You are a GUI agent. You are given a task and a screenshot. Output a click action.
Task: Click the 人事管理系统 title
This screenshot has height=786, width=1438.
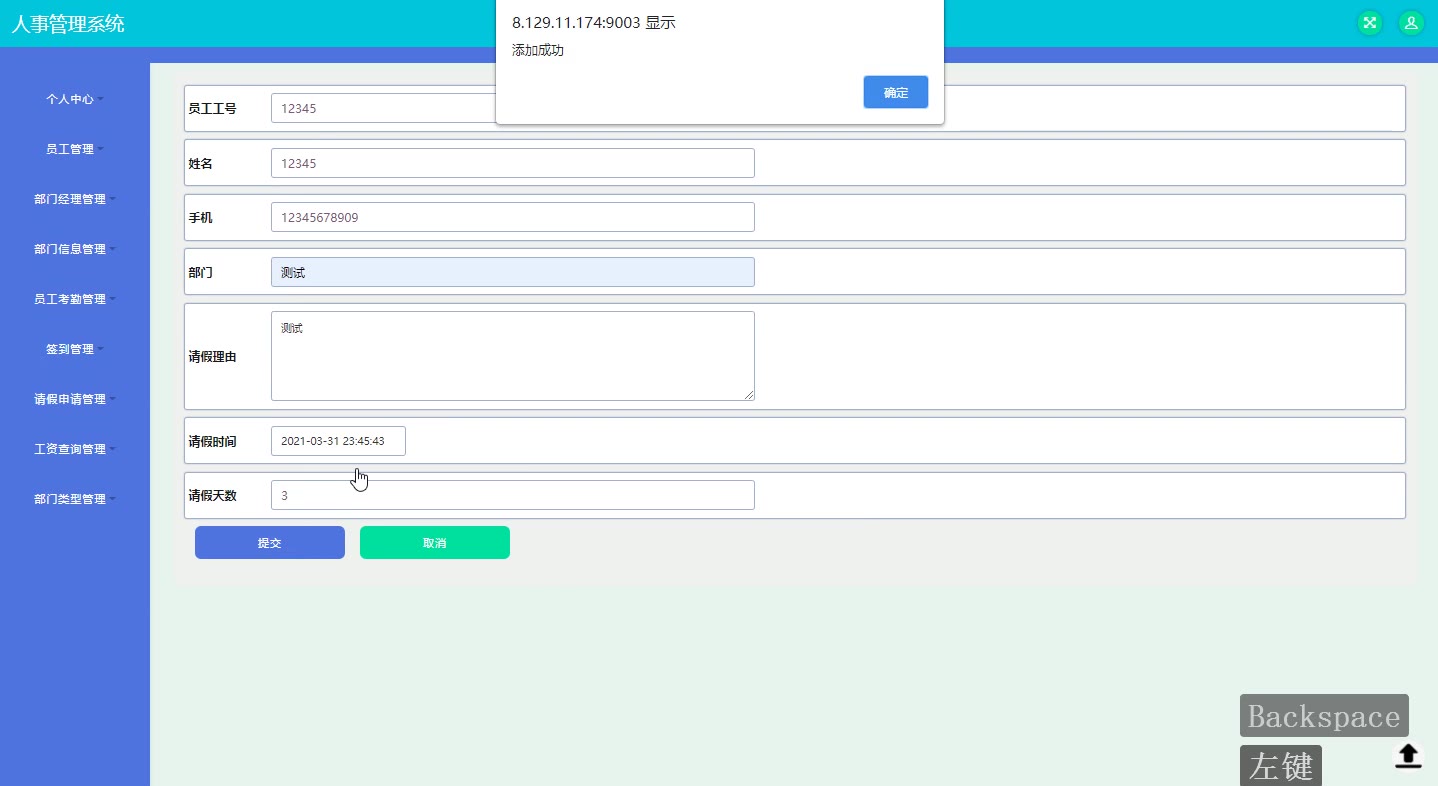click(x=68, y=23)
